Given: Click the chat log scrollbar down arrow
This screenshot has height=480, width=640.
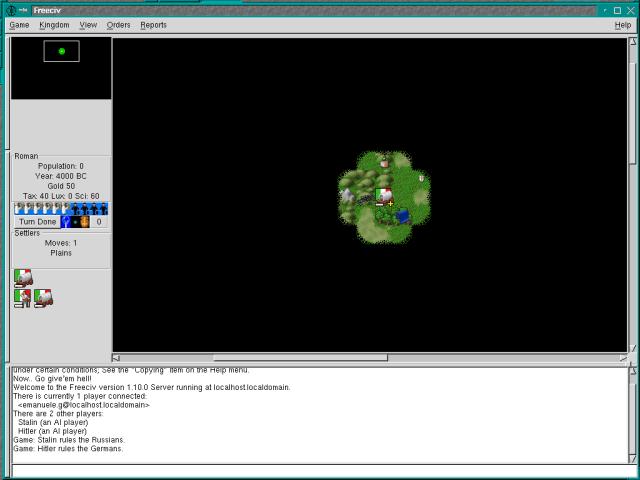Looking at the screenshot, I should (633, 458).
